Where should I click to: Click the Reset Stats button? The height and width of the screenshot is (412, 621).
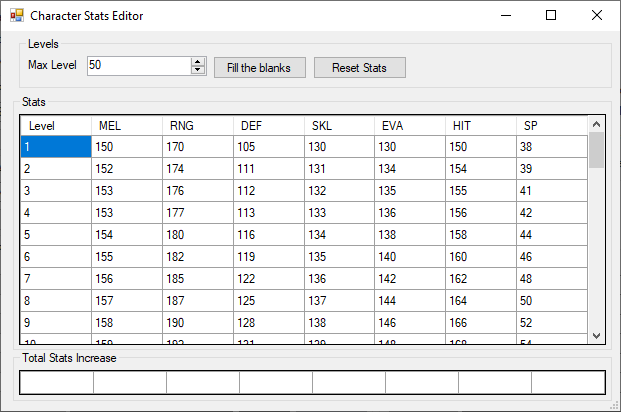pyautogui.click(x=360, y=68)
